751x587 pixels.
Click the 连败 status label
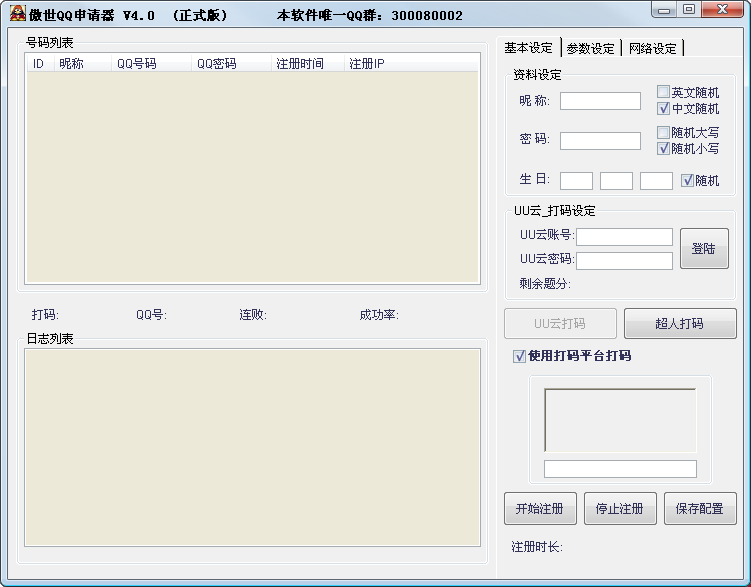253,315
